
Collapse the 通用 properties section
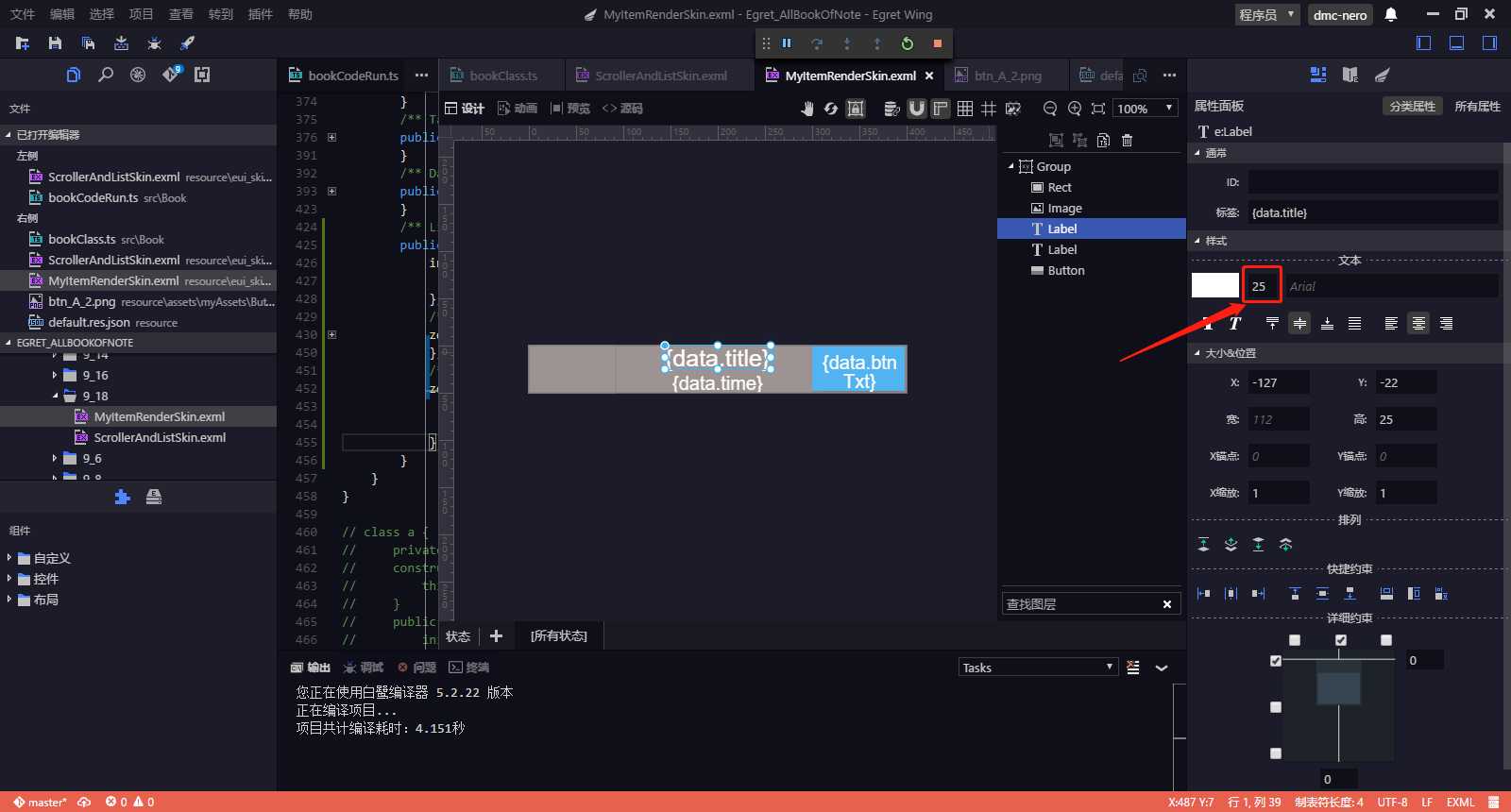1198,153
